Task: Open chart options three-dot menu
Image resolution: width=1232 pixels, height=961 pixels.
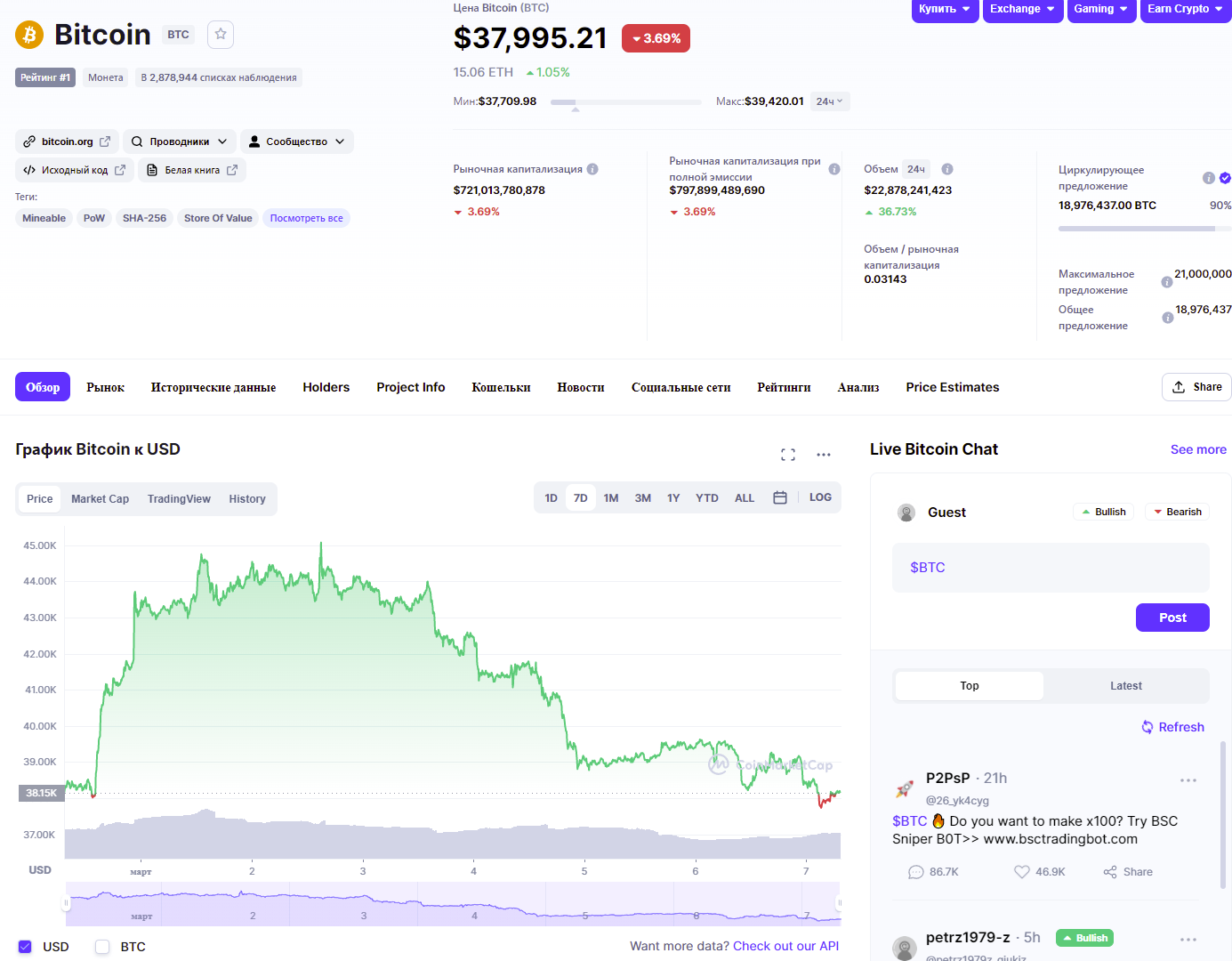Action: [824, 455]
